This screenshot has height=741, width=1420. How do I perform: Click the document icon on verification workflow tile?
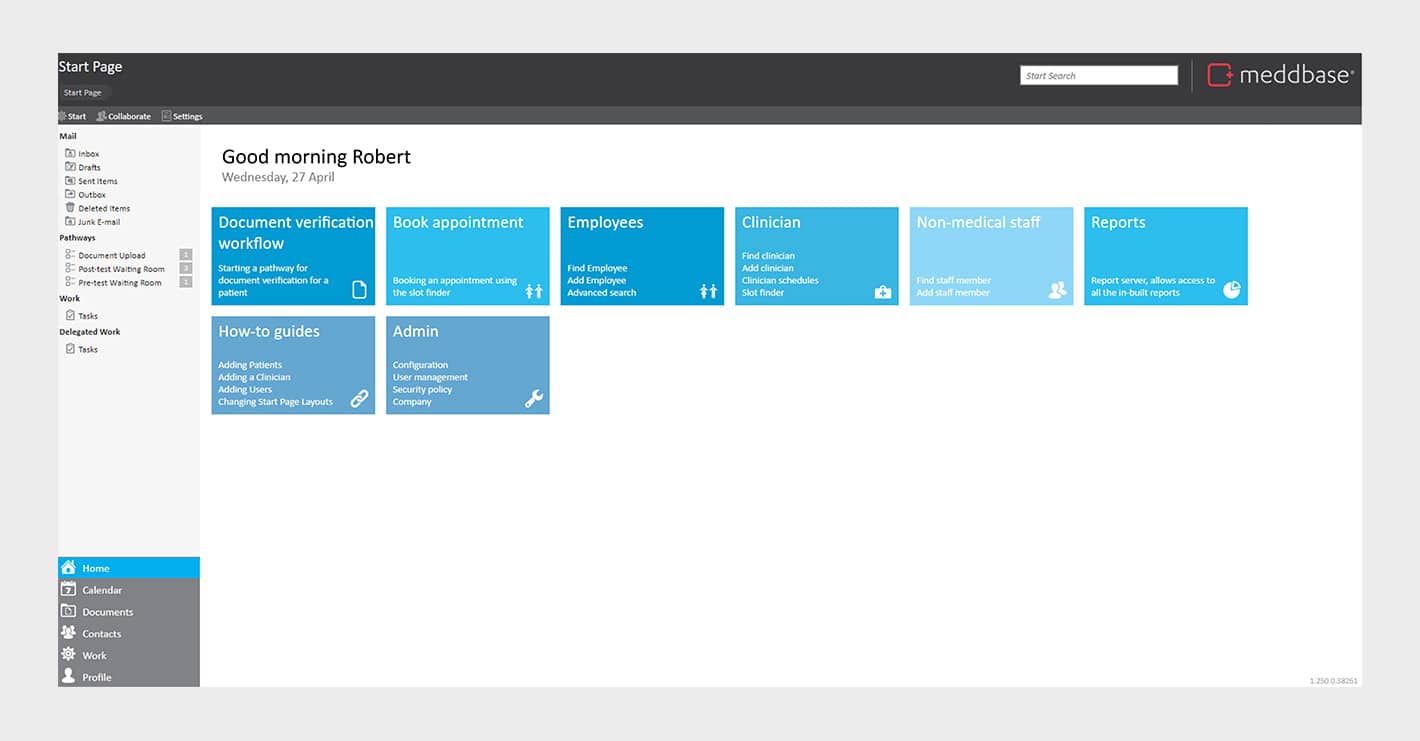click(x=359, y=290)
